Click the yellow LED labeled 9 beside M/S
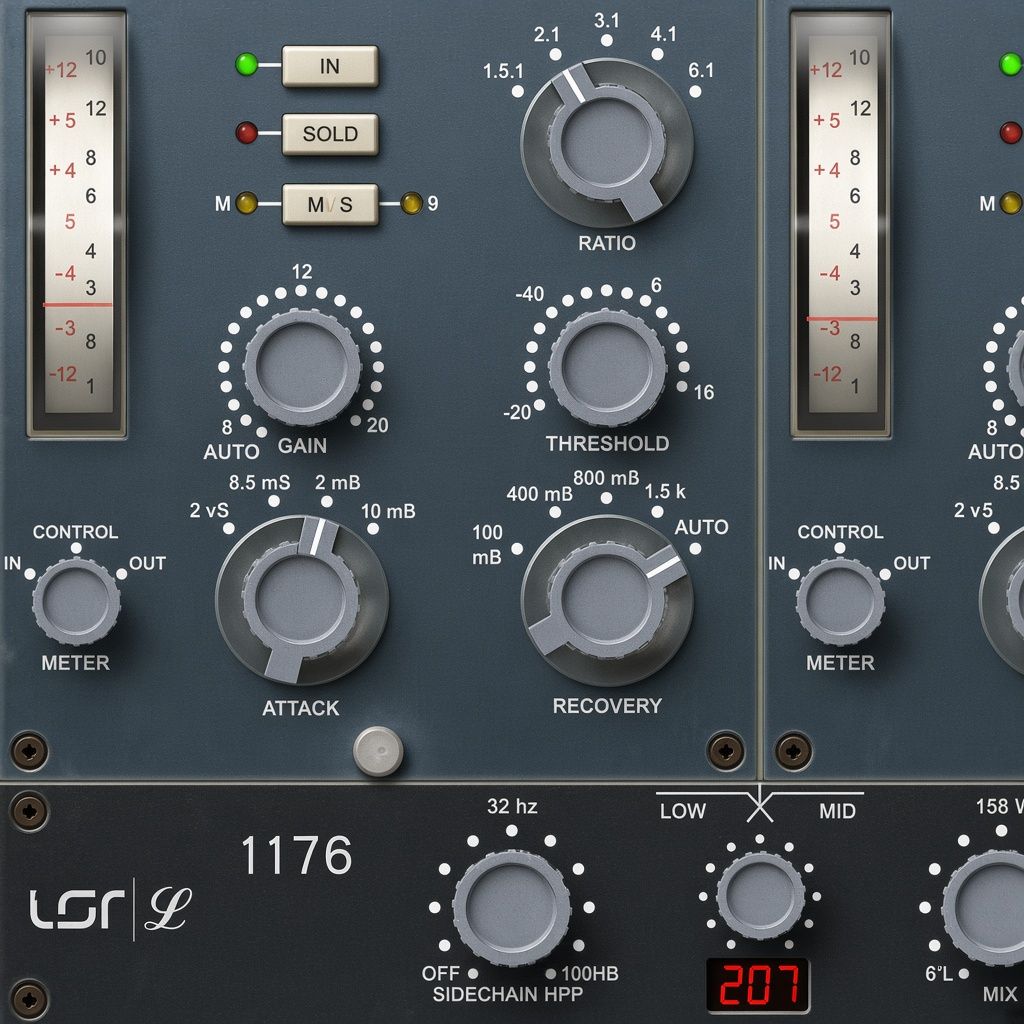This screenshot has height=1024, width=1024. coord(411,203)
